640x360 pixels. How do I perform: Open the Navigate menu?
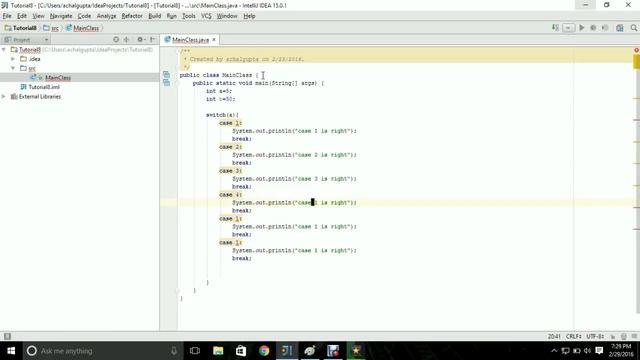pos(61,16)
